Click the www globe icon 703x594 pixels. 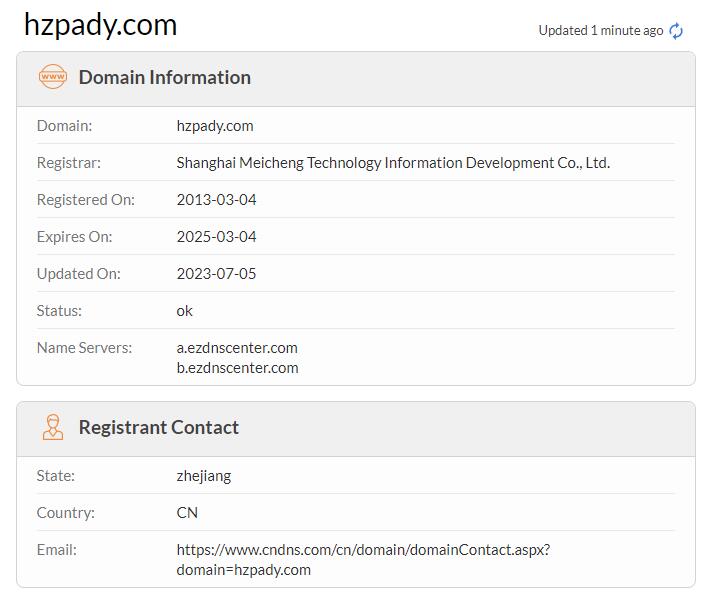click(x=52, y=77)
